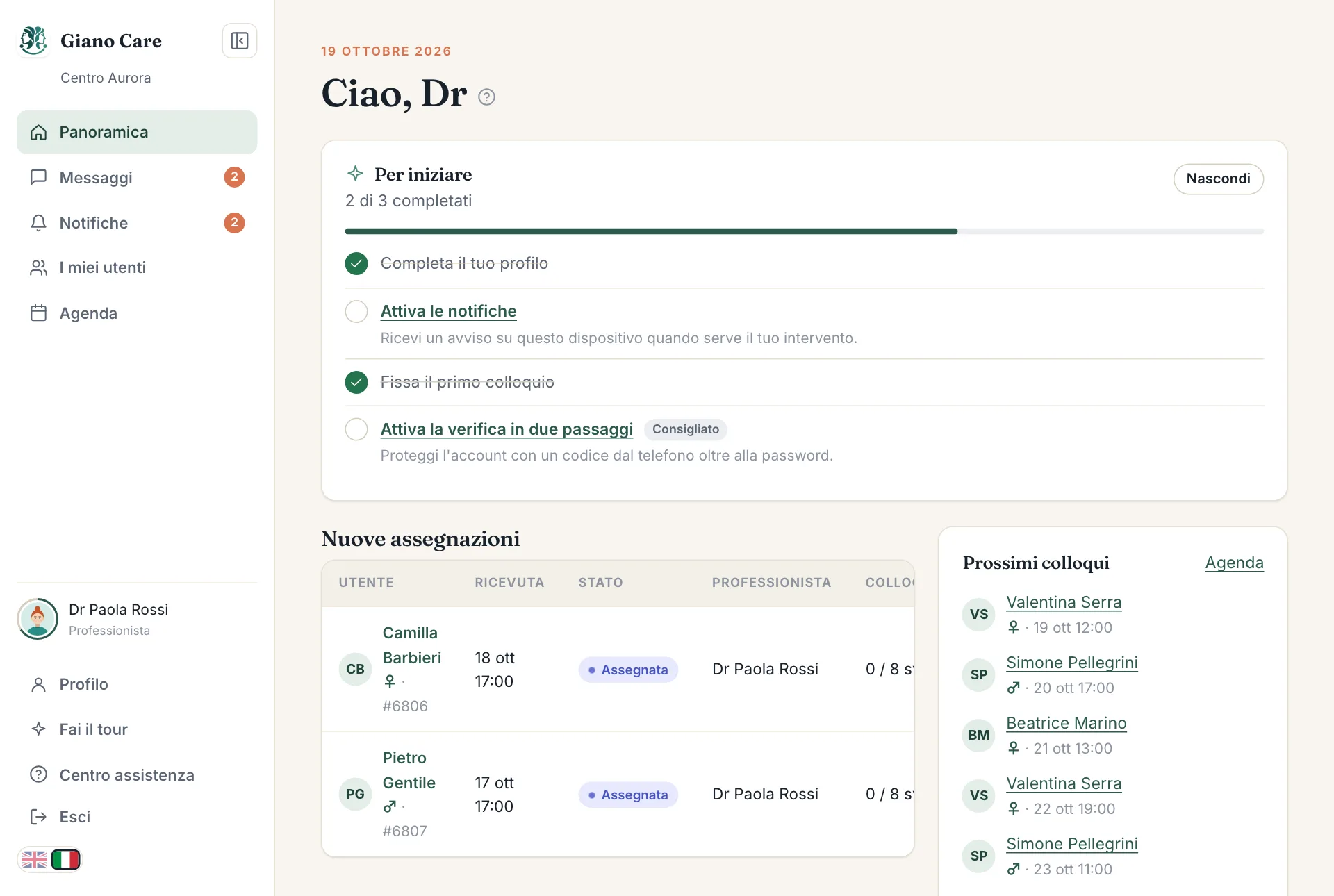Click the PG avatar for Pietro Gentile
The image size is (1334, 896).
[355, 794]
